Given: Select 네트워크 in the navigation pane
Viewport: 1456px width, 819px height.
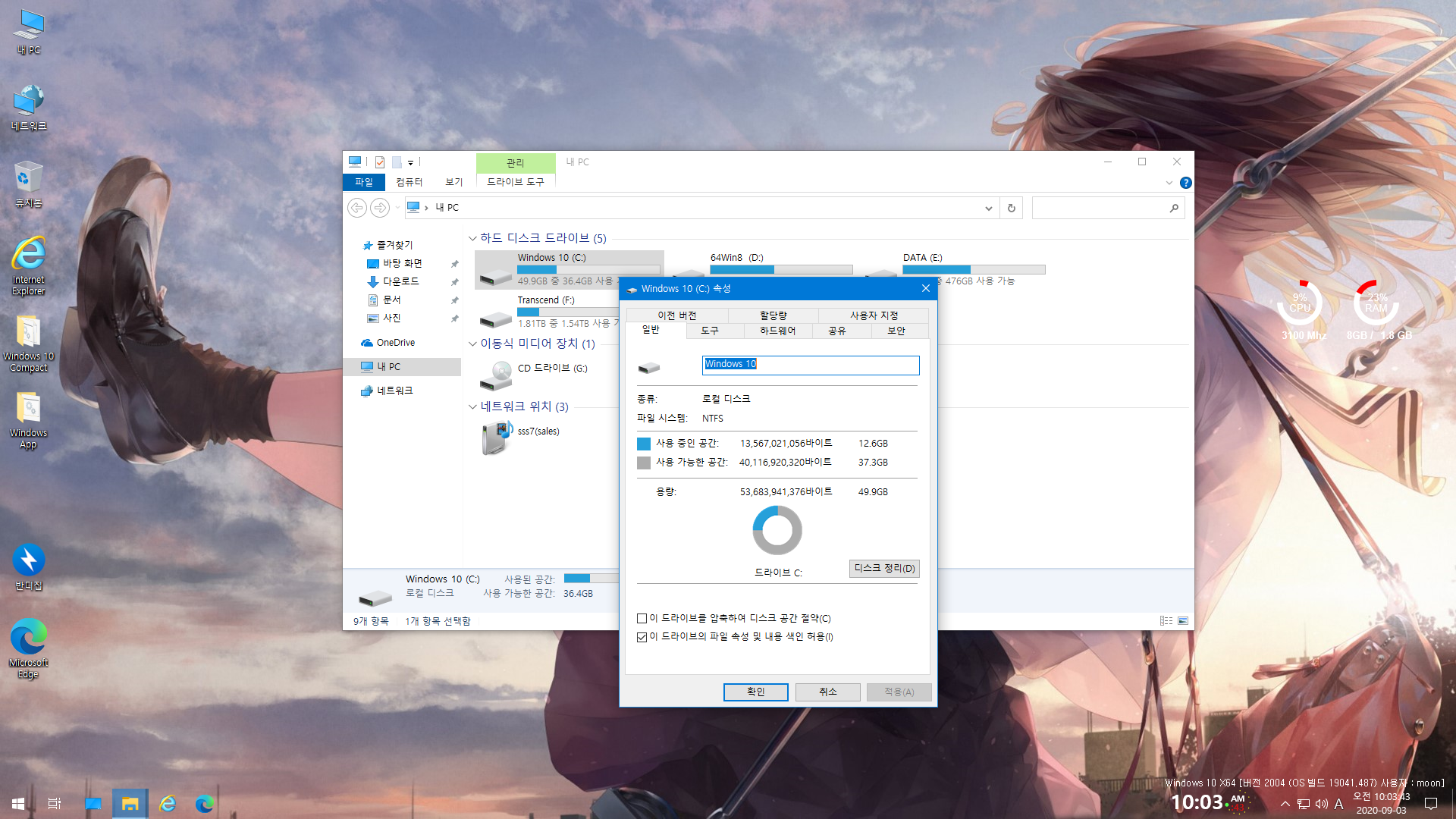Looking at the screenshot, I should (x=395, y=391).
